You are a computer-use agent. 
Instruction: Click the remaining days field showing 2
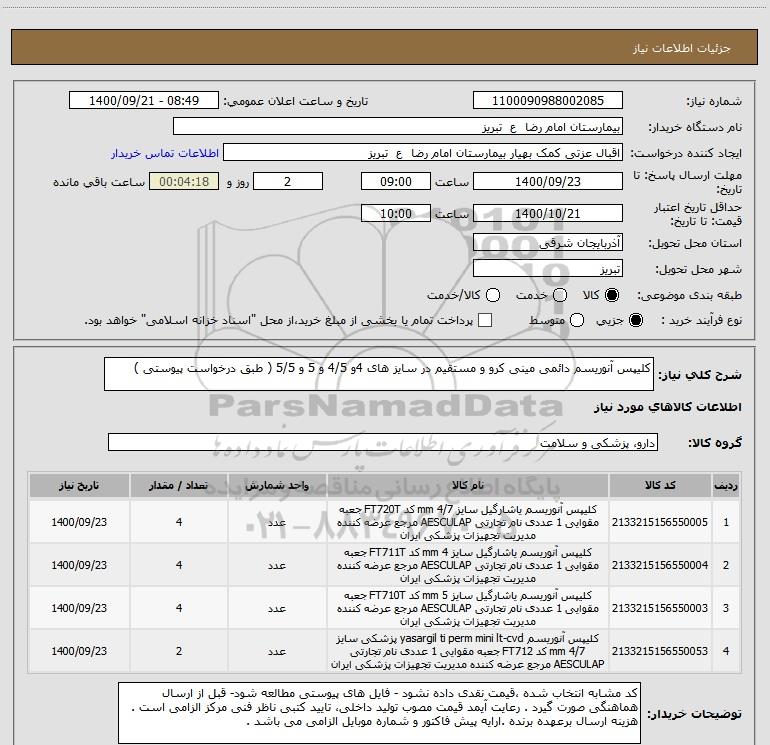(288, 181)
